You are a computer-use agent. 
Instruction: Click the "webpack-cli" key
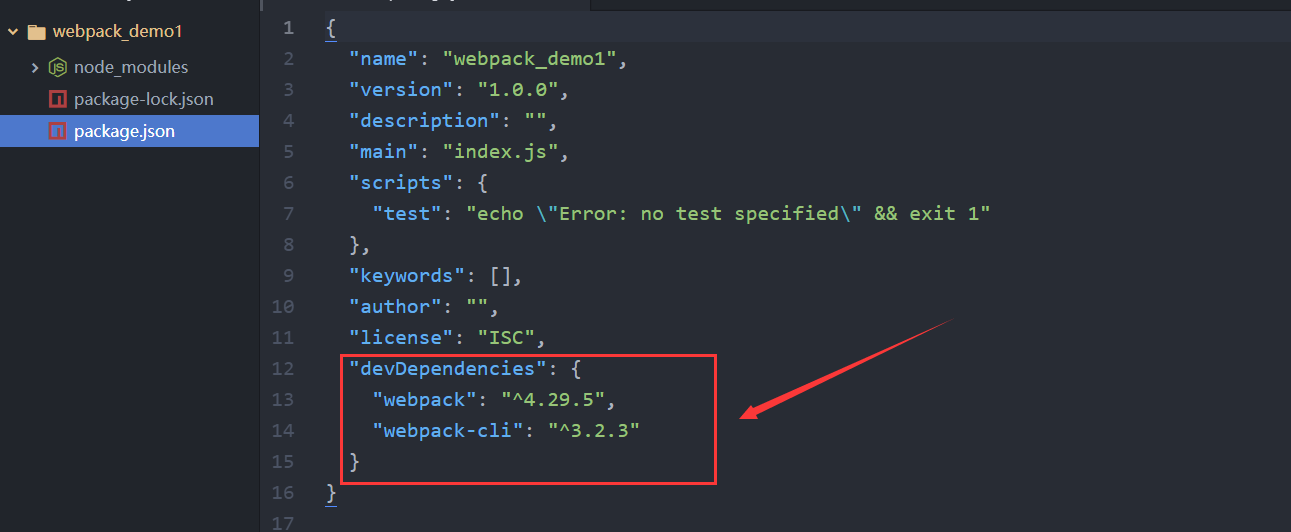(x=449, y=431)
